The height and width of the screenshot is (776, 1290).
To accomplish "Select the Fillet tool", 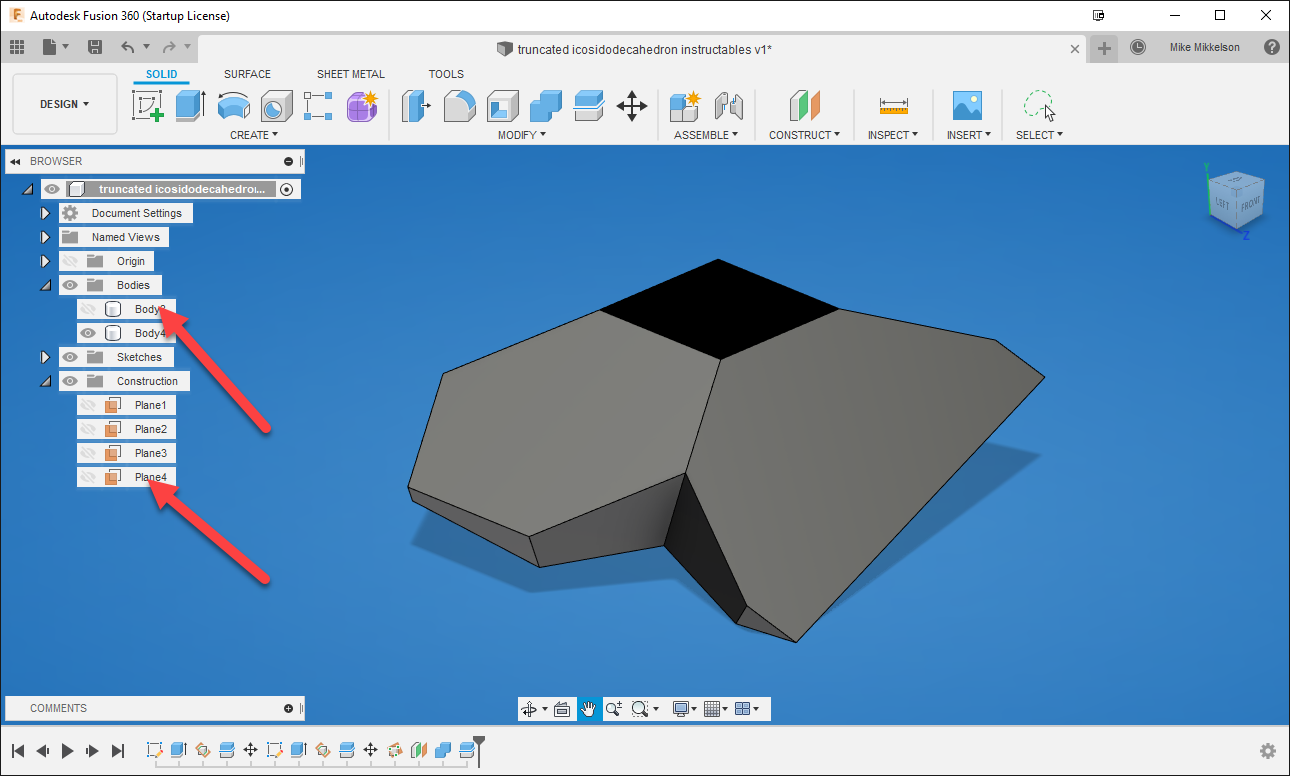I will 459,105.
